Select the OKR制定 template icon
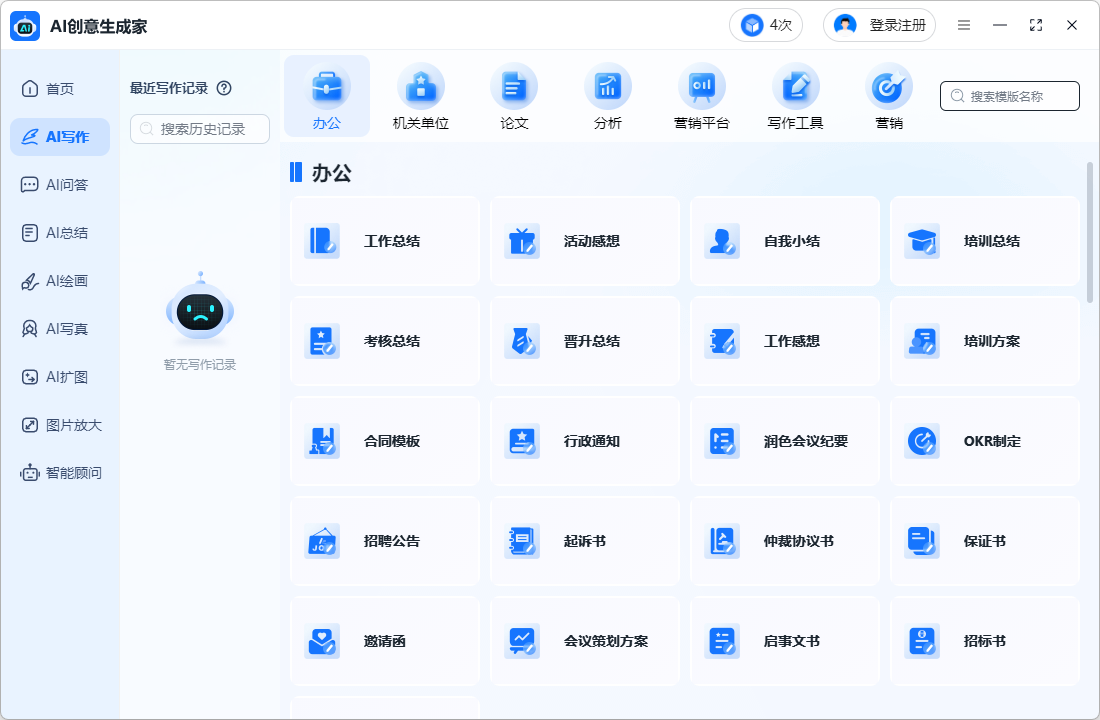Viewport: 1100px width, 720px height. 922,441
